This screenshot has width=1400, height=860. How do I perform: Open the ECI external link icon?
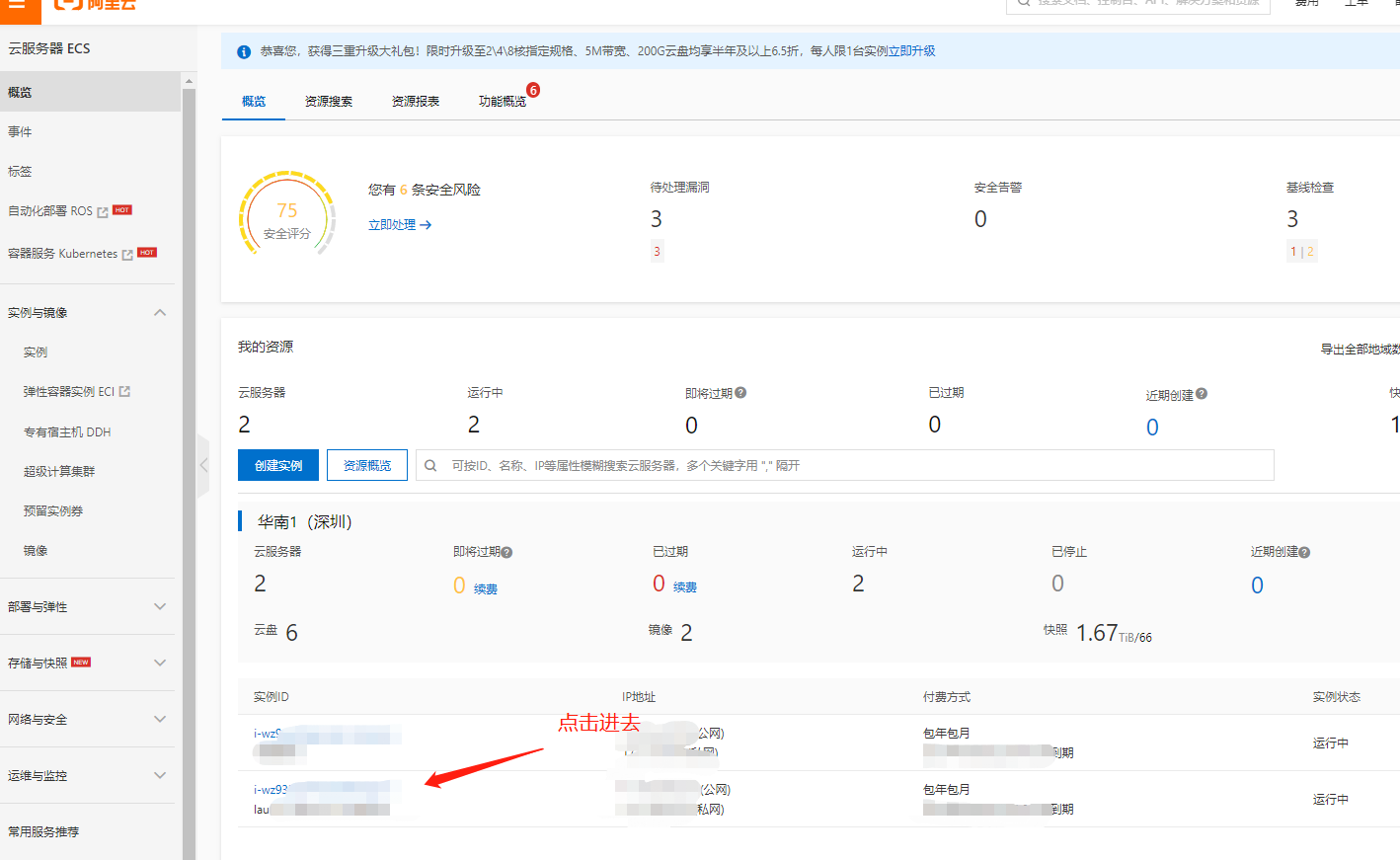125,392
